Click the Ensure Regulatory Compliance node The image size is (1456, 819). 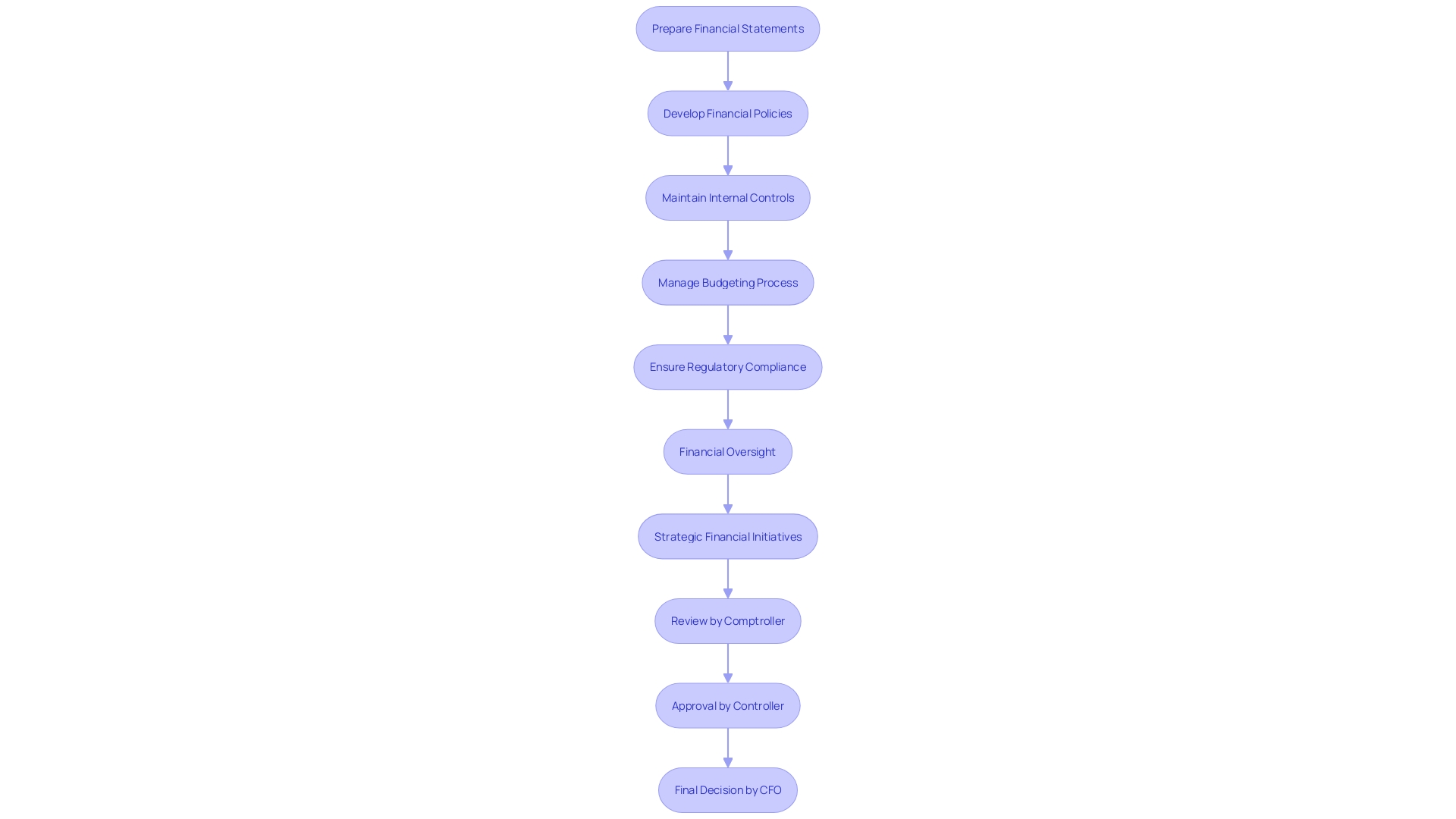coord(728,366)
